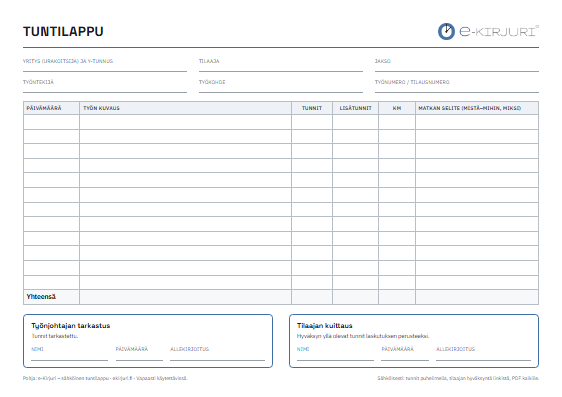Click the Tunnit cell in the Yhteensä row
The height and width of the screenshot is (397, 562).
pos(312,297)
